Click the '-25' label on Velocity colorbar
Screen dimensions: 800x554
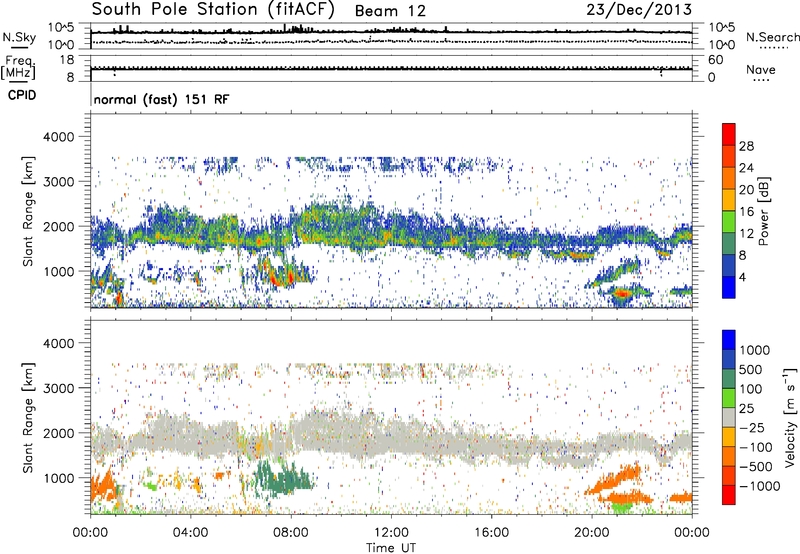[752, 428]
